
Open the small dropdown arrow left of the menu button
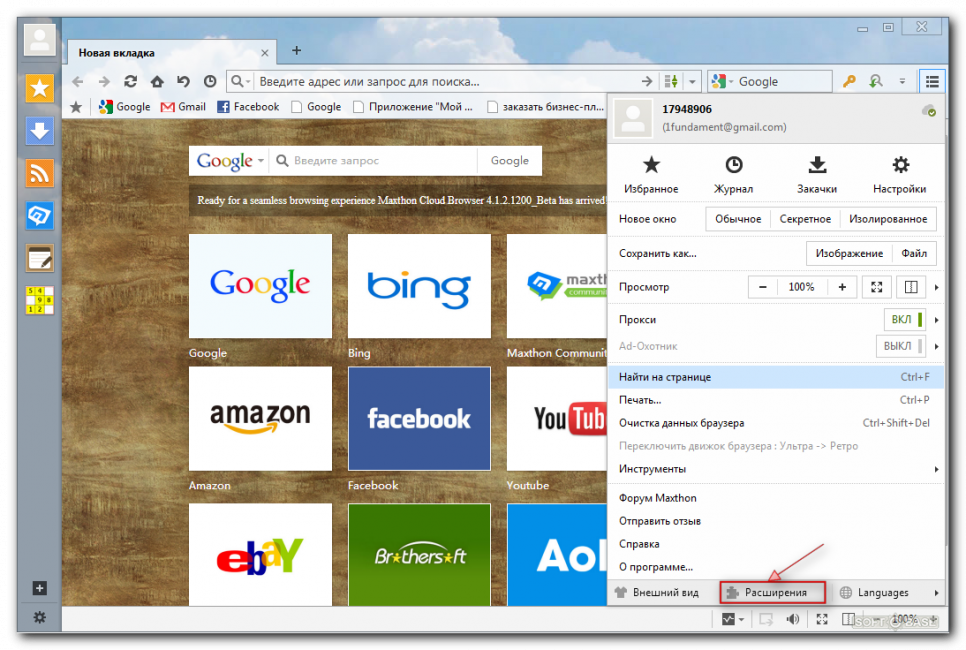[x=903, y=81]
